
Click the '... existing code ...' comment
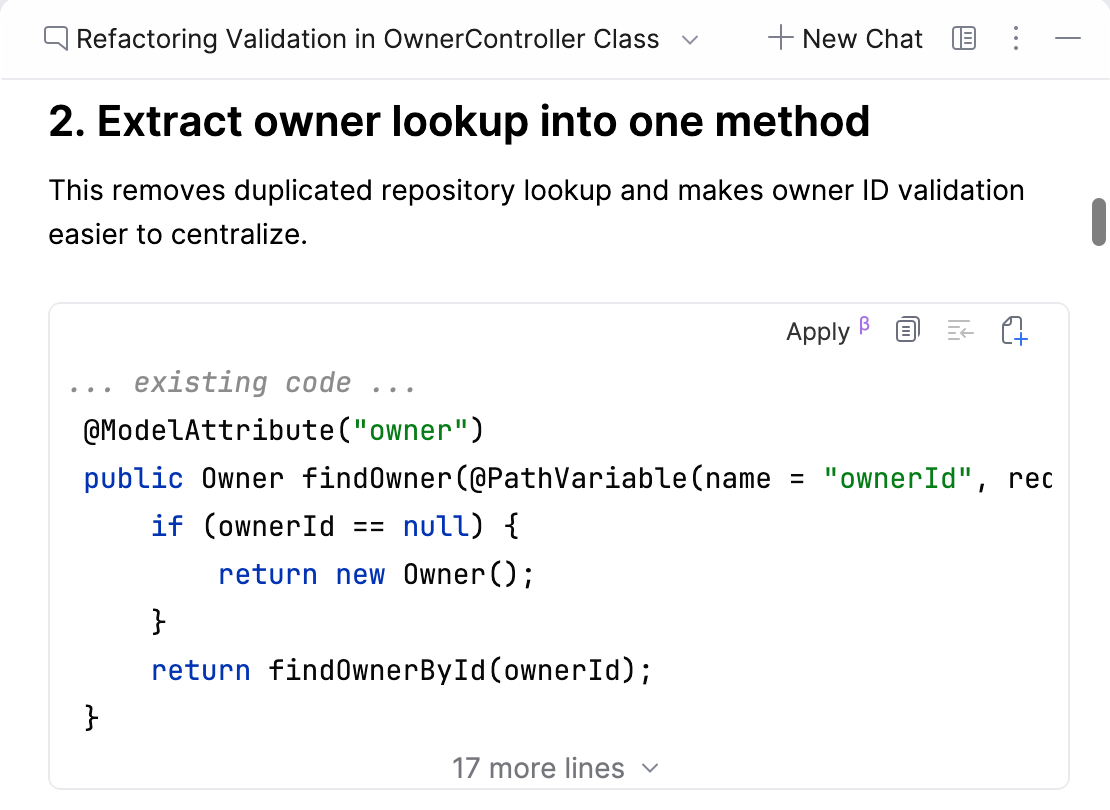(242, 382)
